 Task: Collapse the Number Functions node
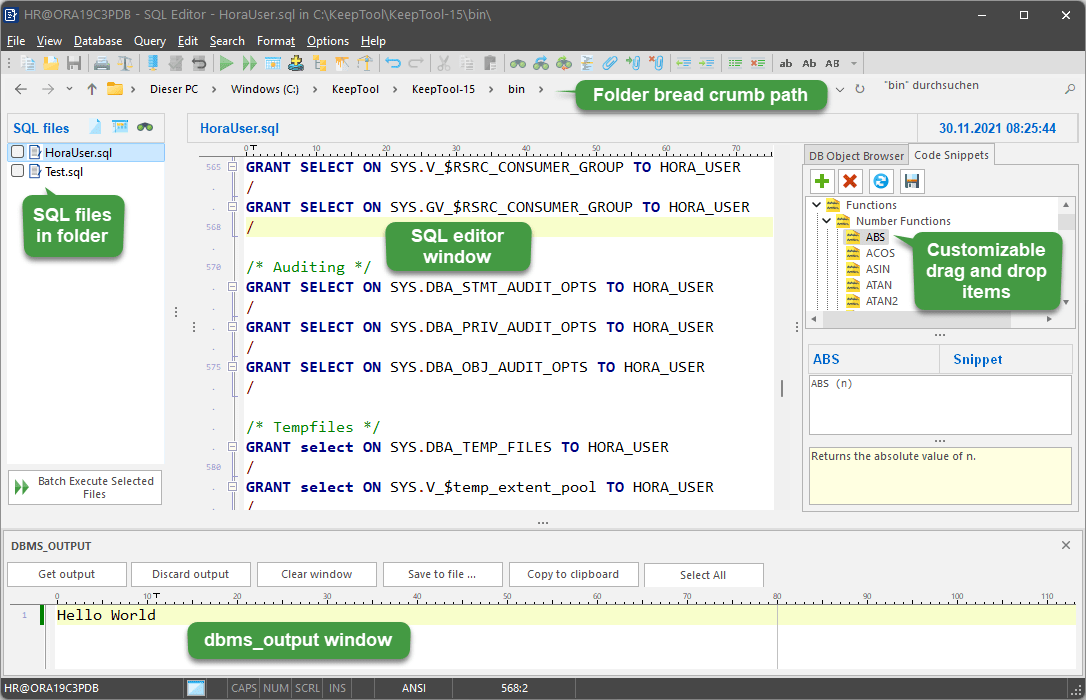(826, 220)
